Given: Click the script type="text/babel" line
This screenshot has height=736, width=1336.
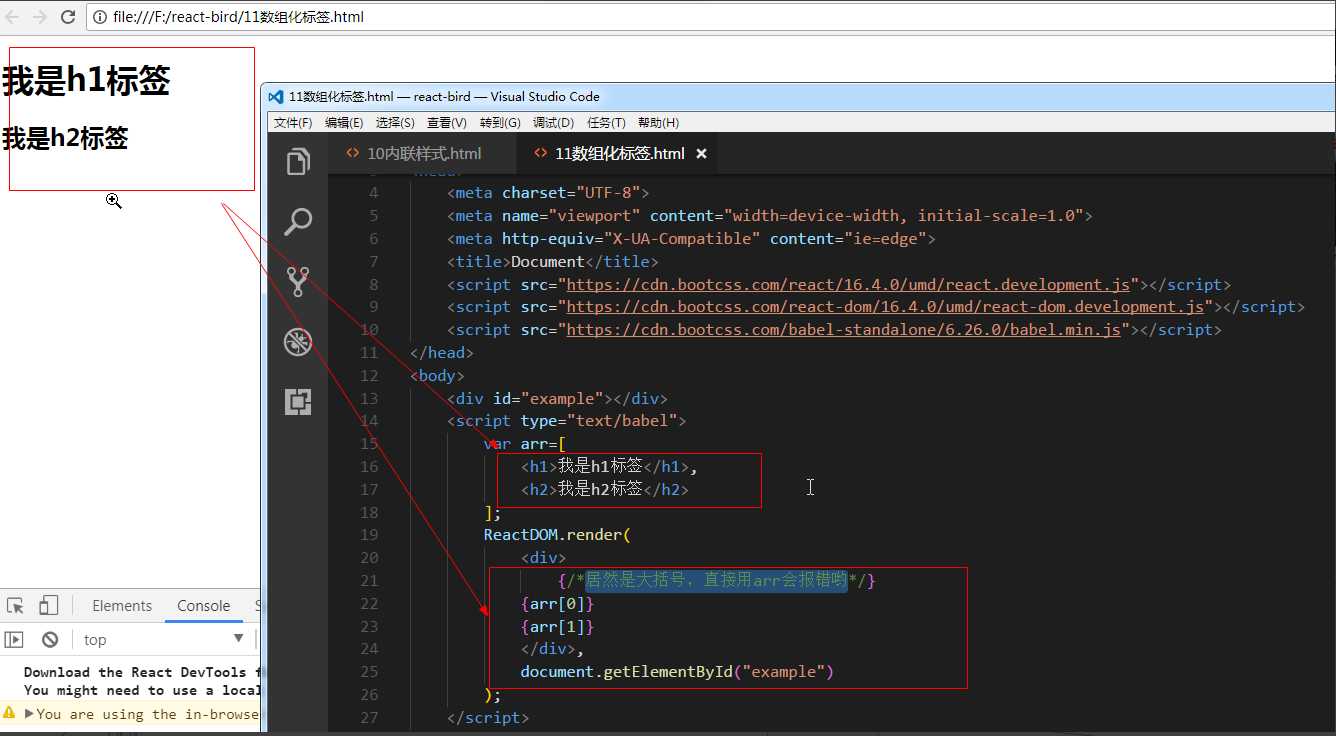Looking at the screenshot, I should click(x=567, y=421).
